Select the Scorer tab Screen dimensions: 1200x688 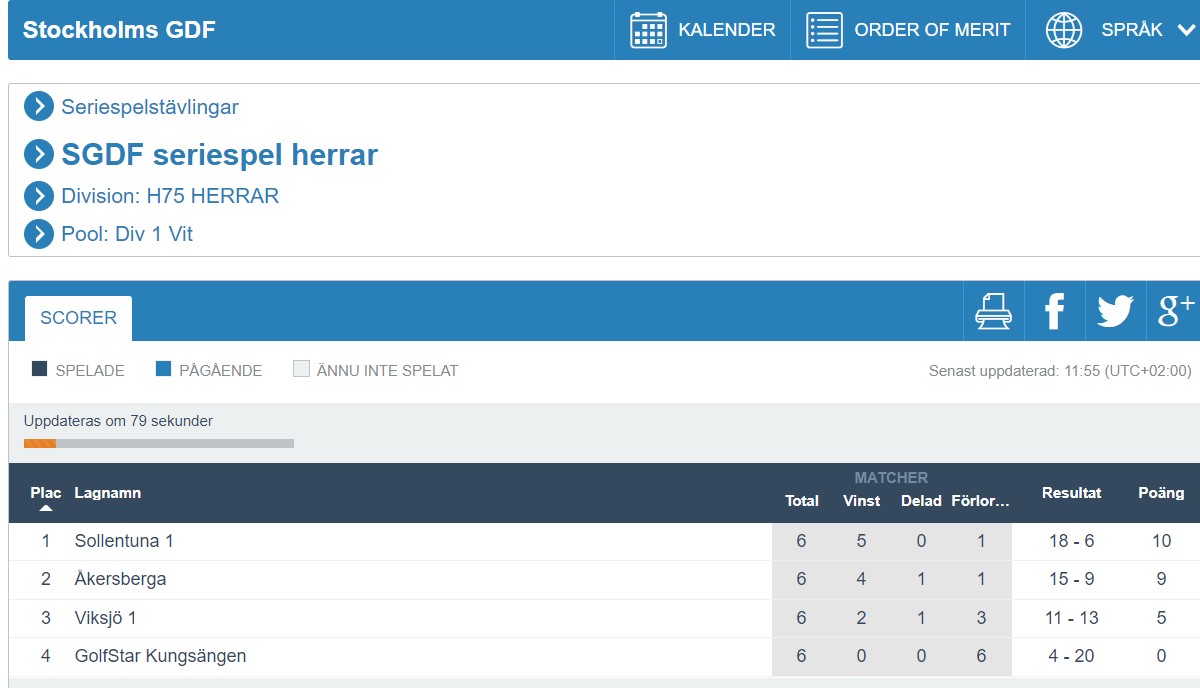coord(78,318)
